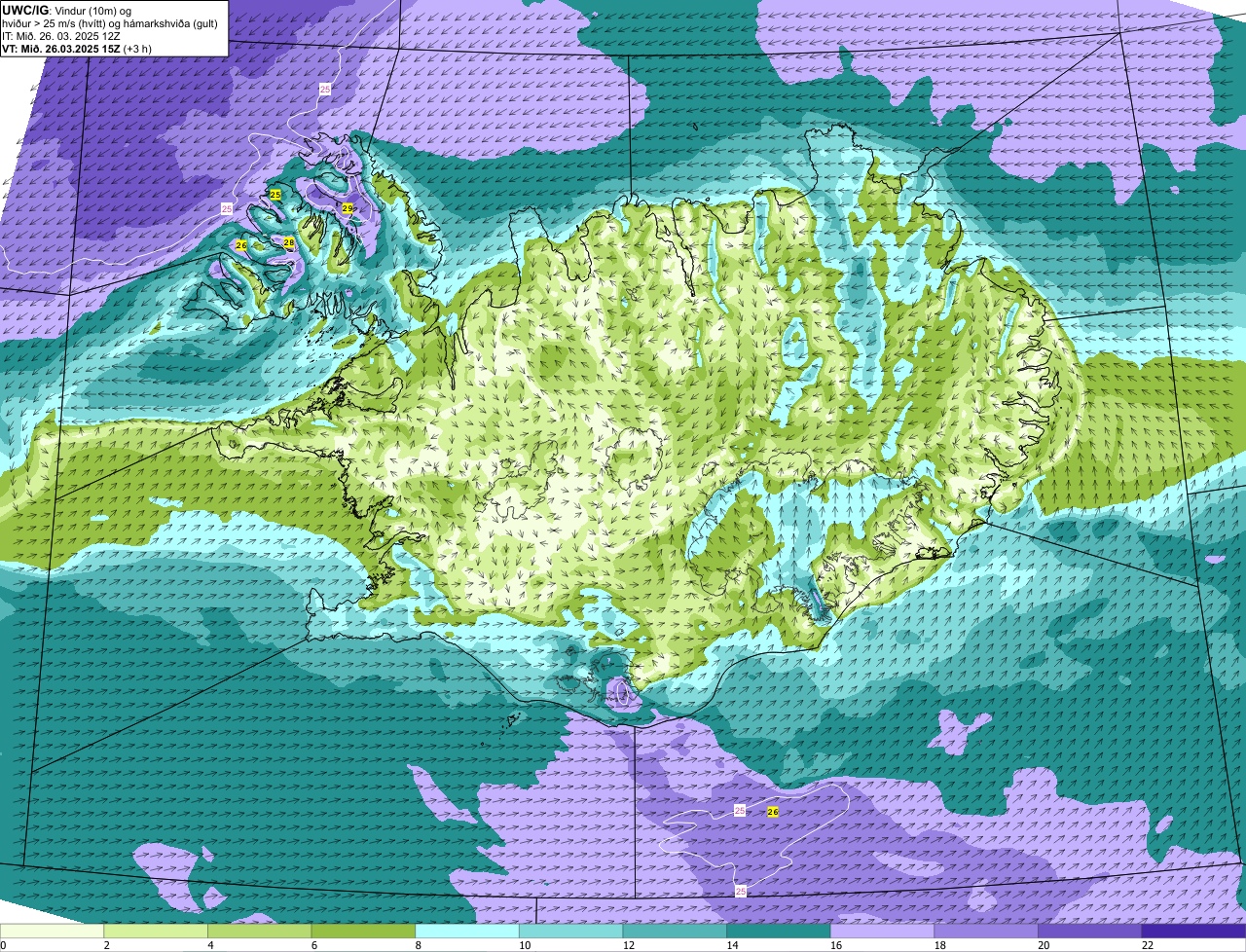
Task: Click the legend tick label "6"
Action: (314, 945)
